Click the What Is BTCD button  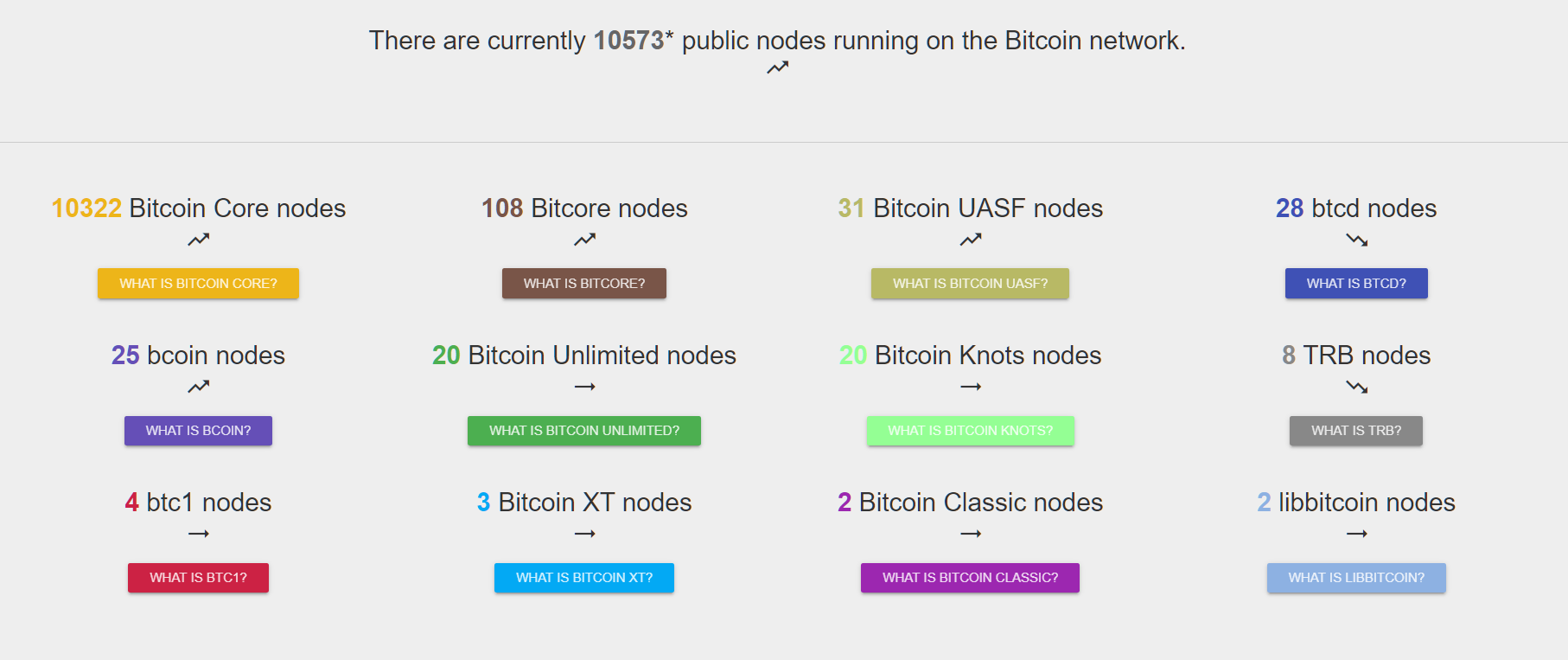tap(1356, 284)
